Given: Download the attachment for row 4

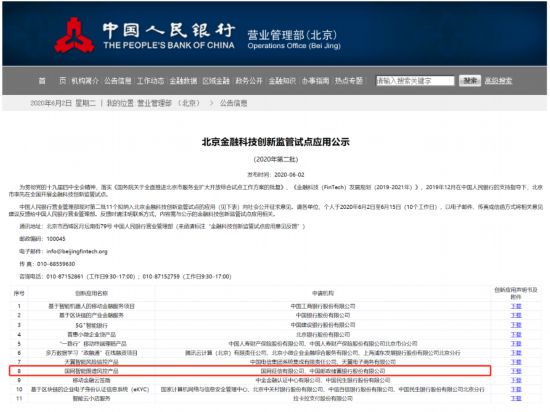Looking at the screenshot, I should pyautogui.click(x=516, y=335).
